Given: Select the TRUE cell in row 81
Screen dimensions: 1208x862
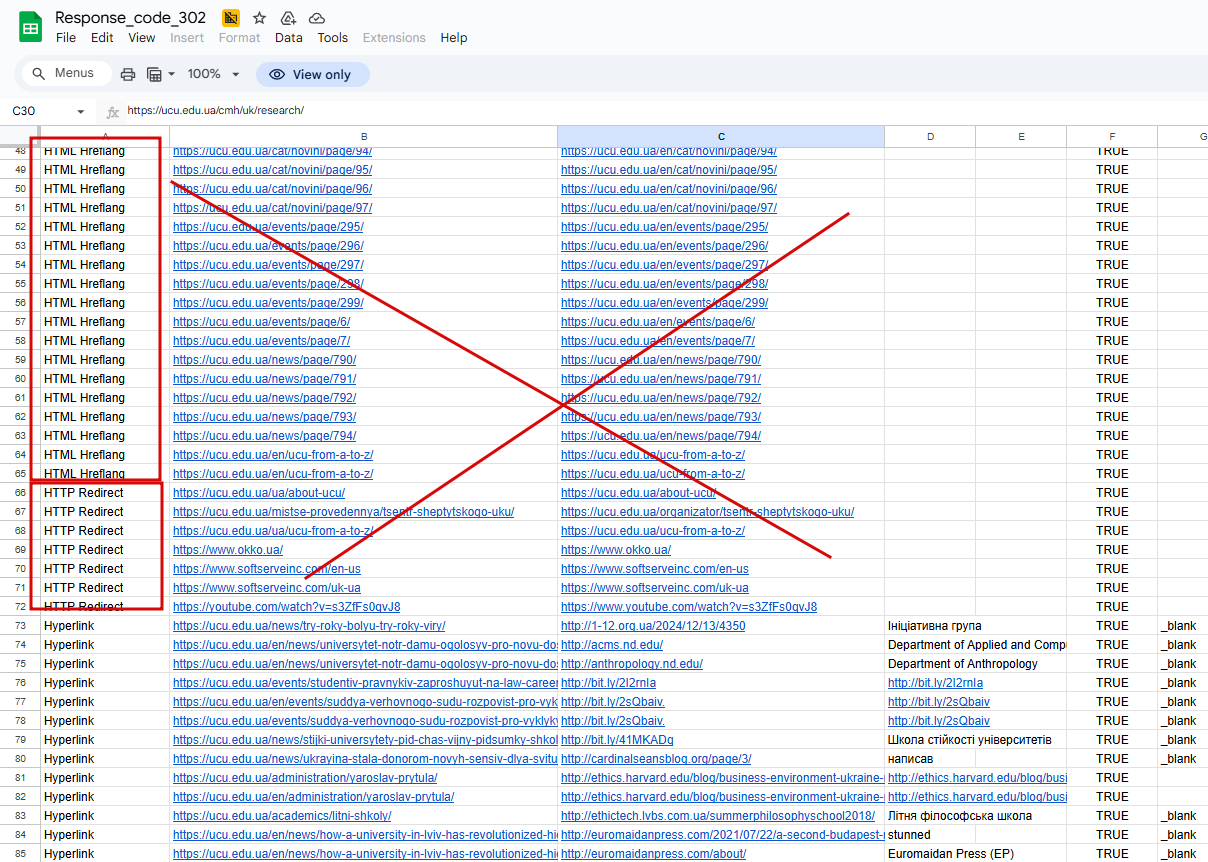Looking at the screenshot, I should (x=1112, y=778).
